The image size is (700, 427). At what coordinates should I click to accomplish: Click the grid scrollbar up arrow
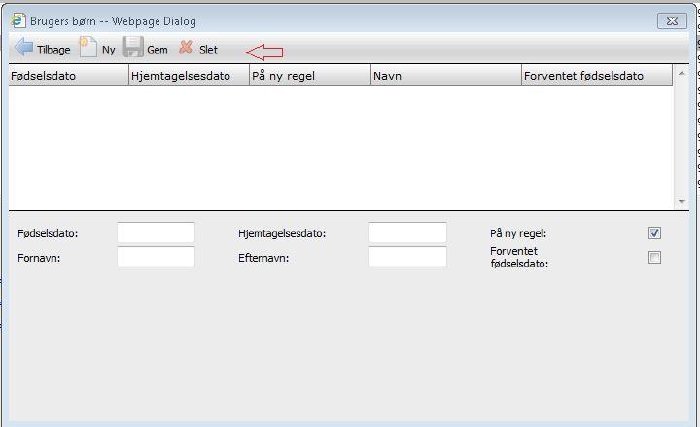[x=681, y=73]
